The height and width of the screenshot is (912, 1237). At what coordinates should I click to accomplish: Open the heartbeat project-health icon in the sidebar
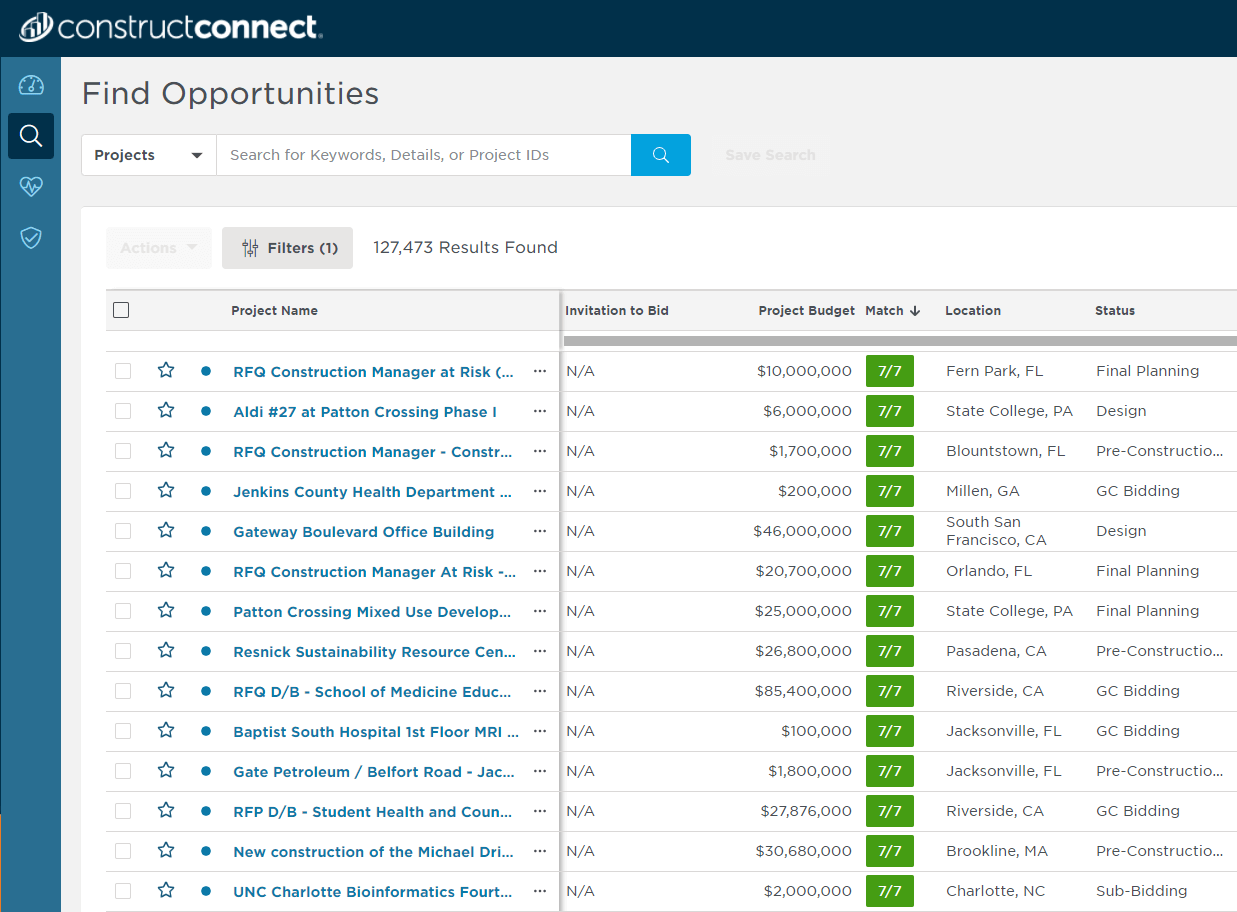(x=31, y=186)
